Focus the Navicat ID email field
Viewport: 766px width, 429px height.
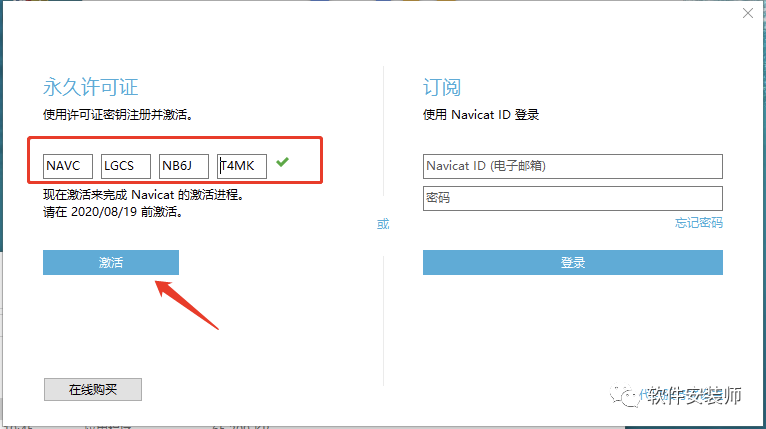(x=573, y=167)
